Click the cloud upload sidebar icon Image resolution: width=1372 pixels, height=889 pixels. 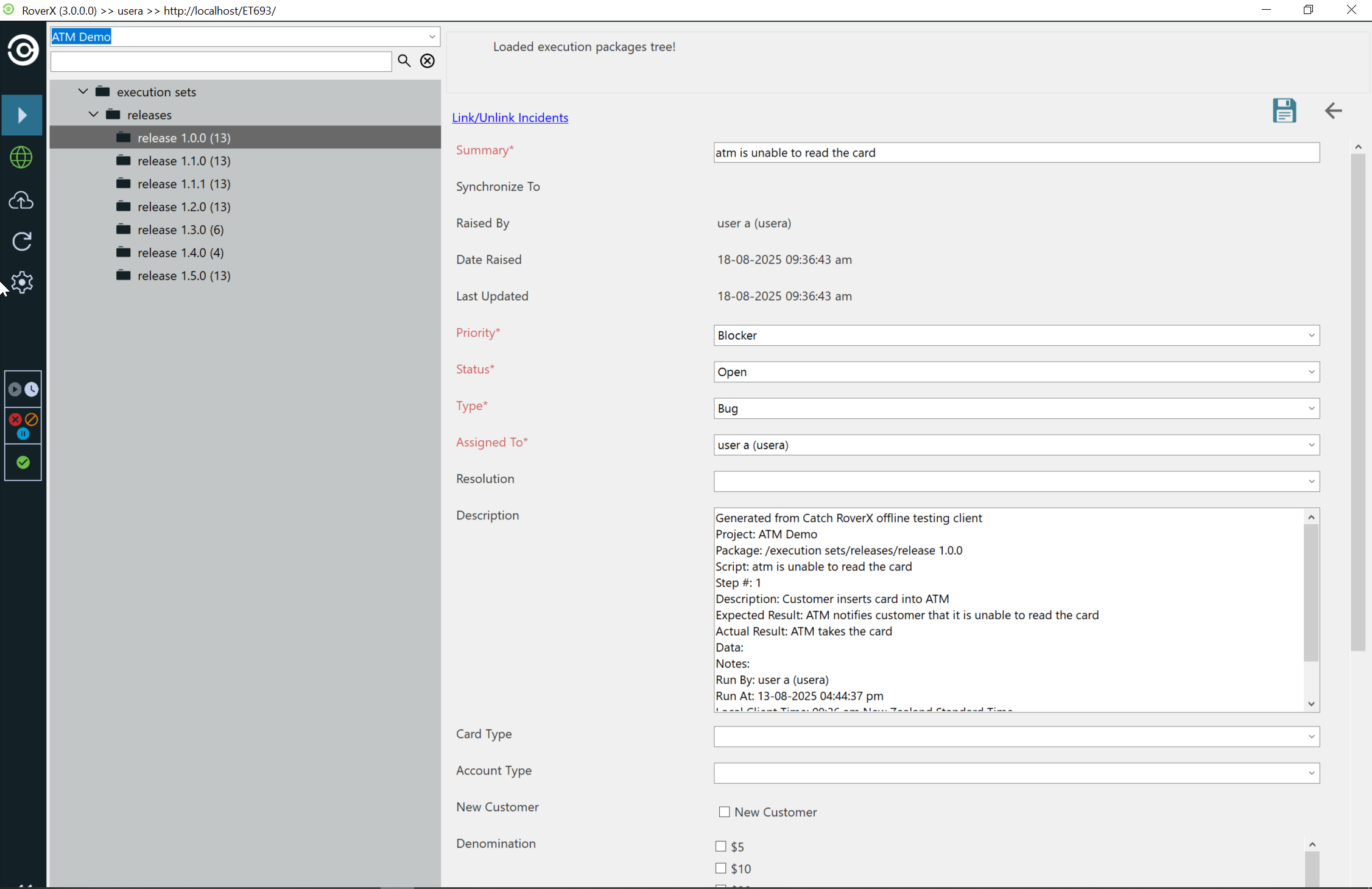22,200
